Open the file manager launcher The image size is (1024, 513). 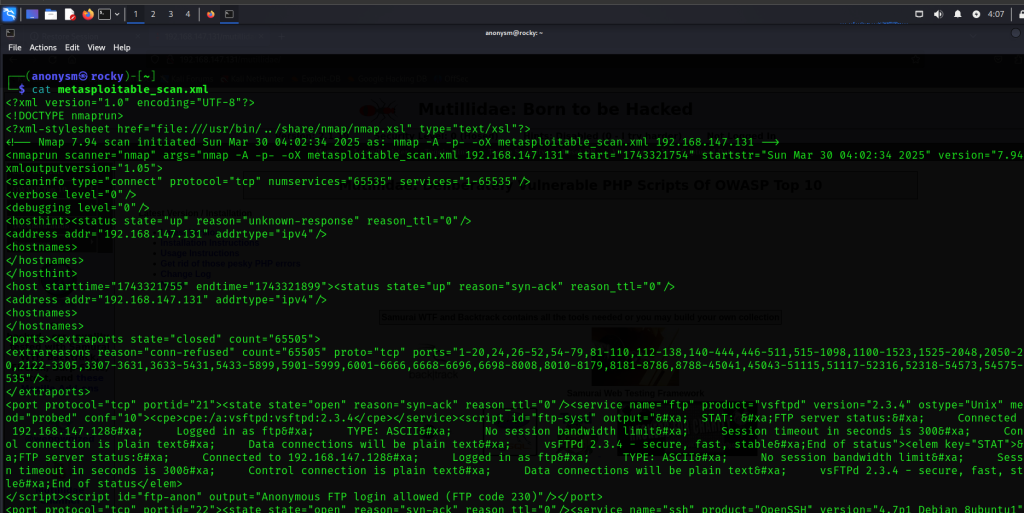(x=51, y=14)
